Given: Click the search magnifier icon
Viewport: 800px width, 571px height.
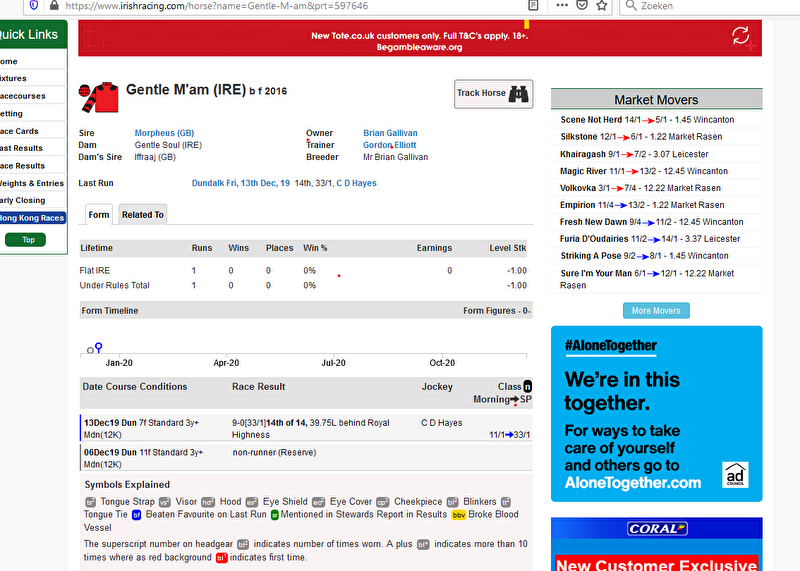Looking at the screenshot, I should pos(632,6).
